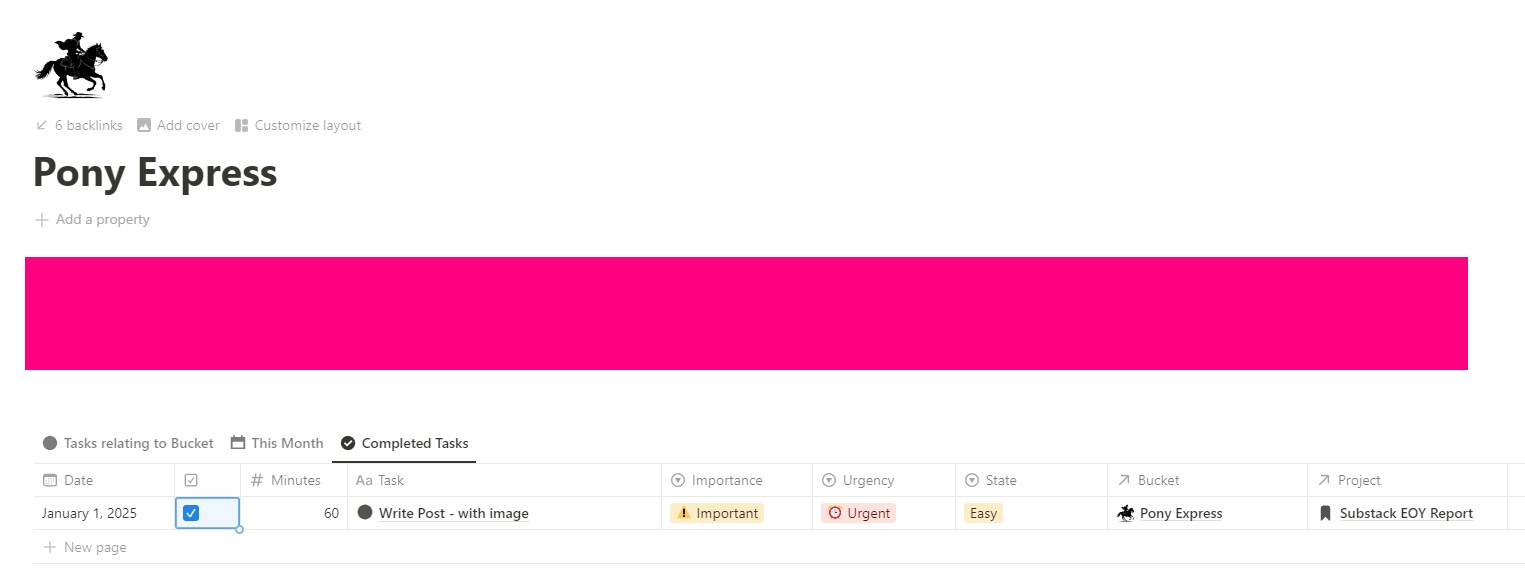
Task: Click the Pony Express page title
Action: pyautogui.click(x=155, y=173)
